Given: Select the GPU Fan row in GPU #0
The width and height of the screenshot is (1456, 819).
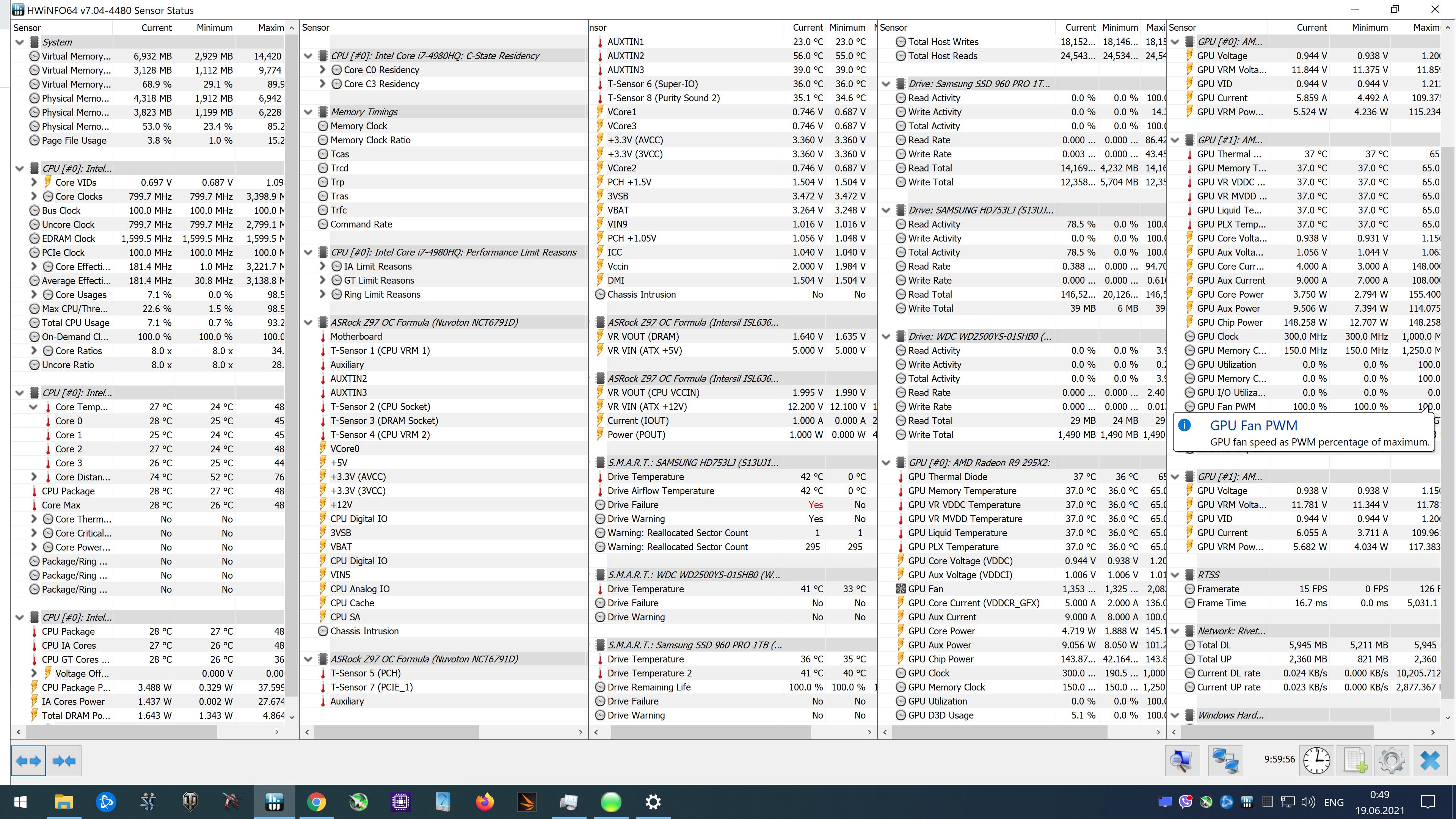Looking at the screenshot, I should tap(961, 589).
